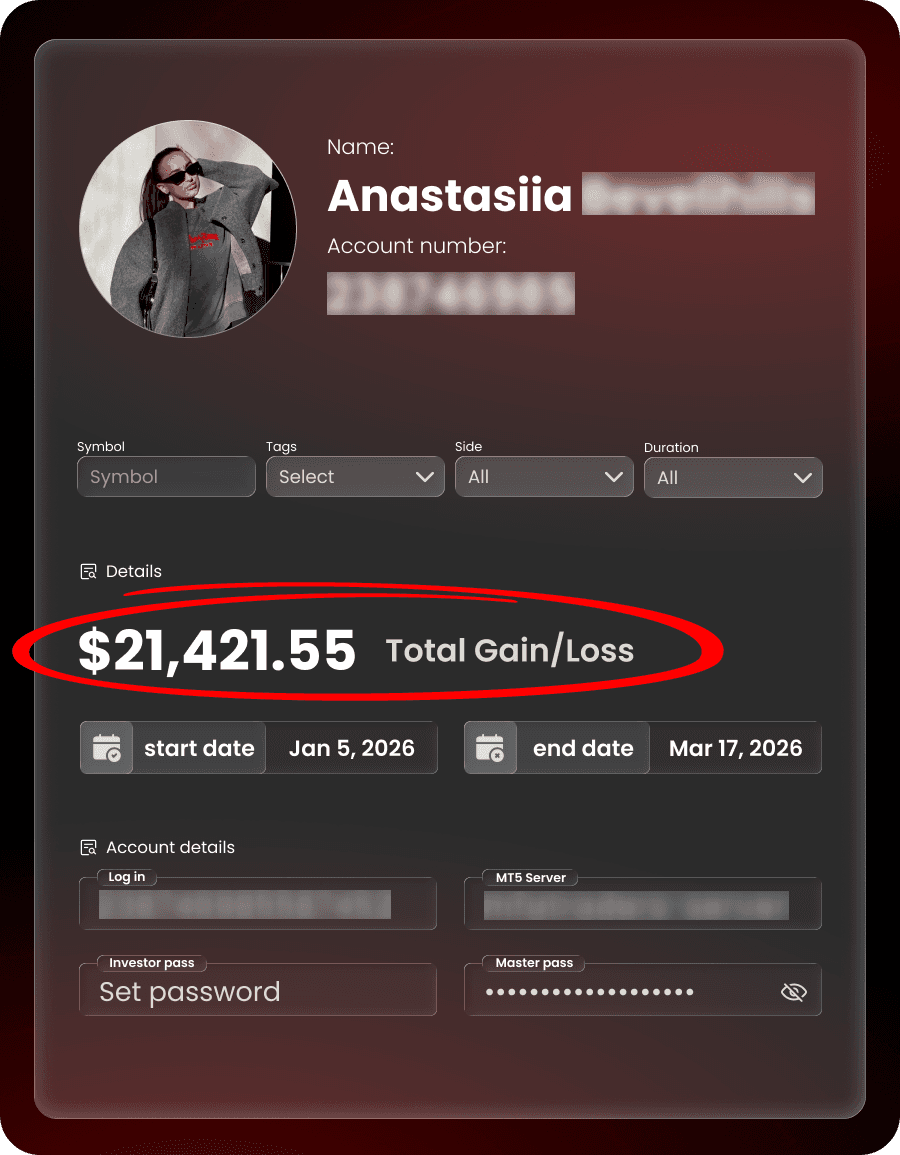Image resolution: width=900 pixels, height=1155 pixels.
Task: Click the Log in field
Action: (258, 904)
